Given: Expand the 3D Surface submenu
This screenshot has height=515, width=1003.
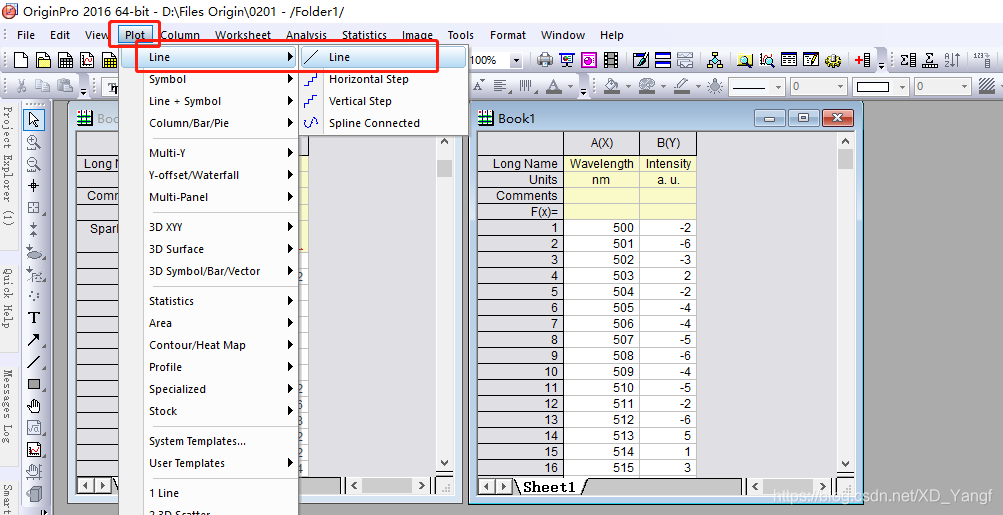Looking at the screenshot, I should point(221,249).
